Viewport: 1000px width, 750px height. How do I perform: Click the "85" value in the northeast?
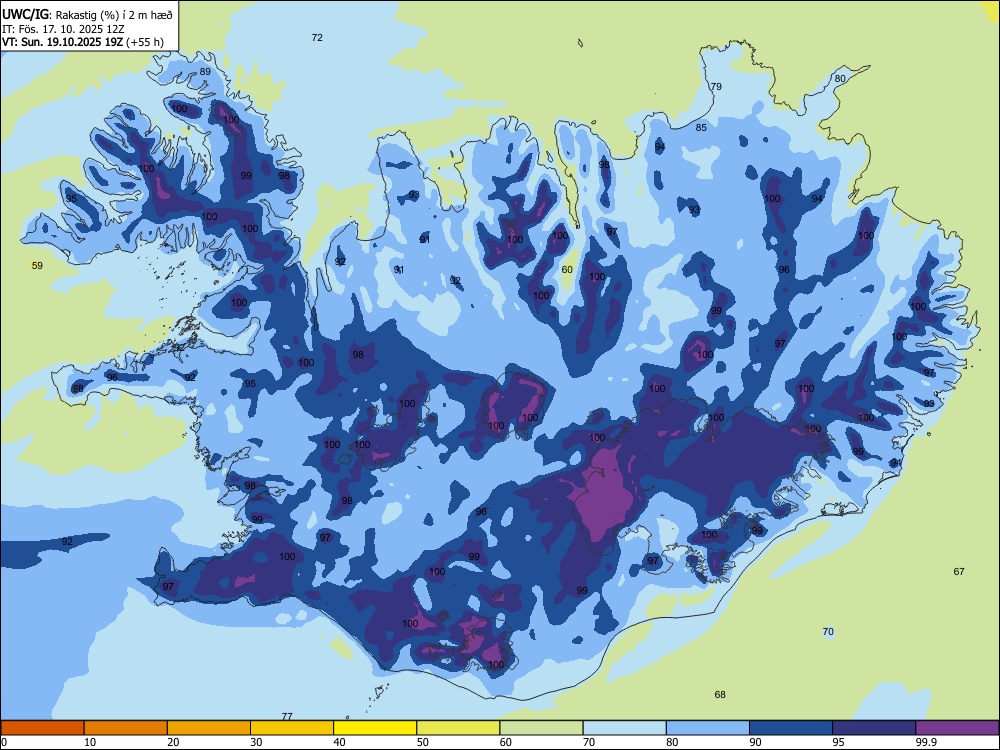tap(701, 128)
